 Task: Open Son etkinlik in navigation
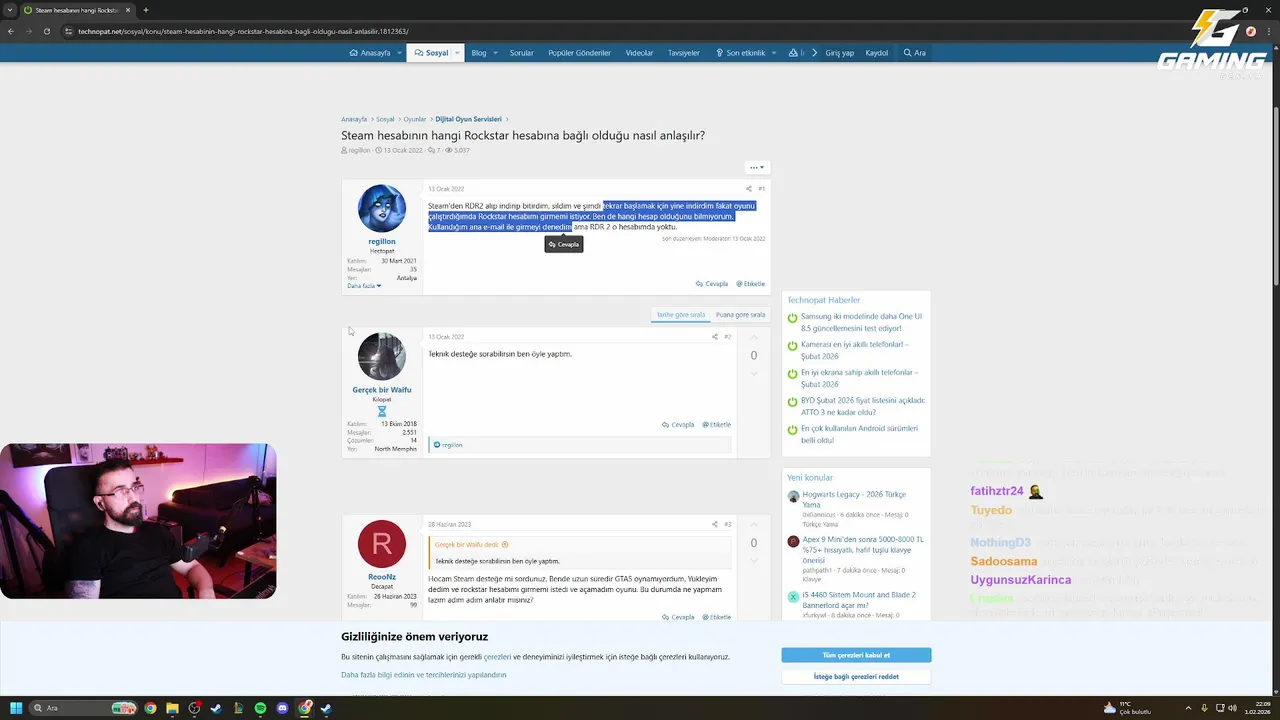pyautogui.click(x=741, y=53)
